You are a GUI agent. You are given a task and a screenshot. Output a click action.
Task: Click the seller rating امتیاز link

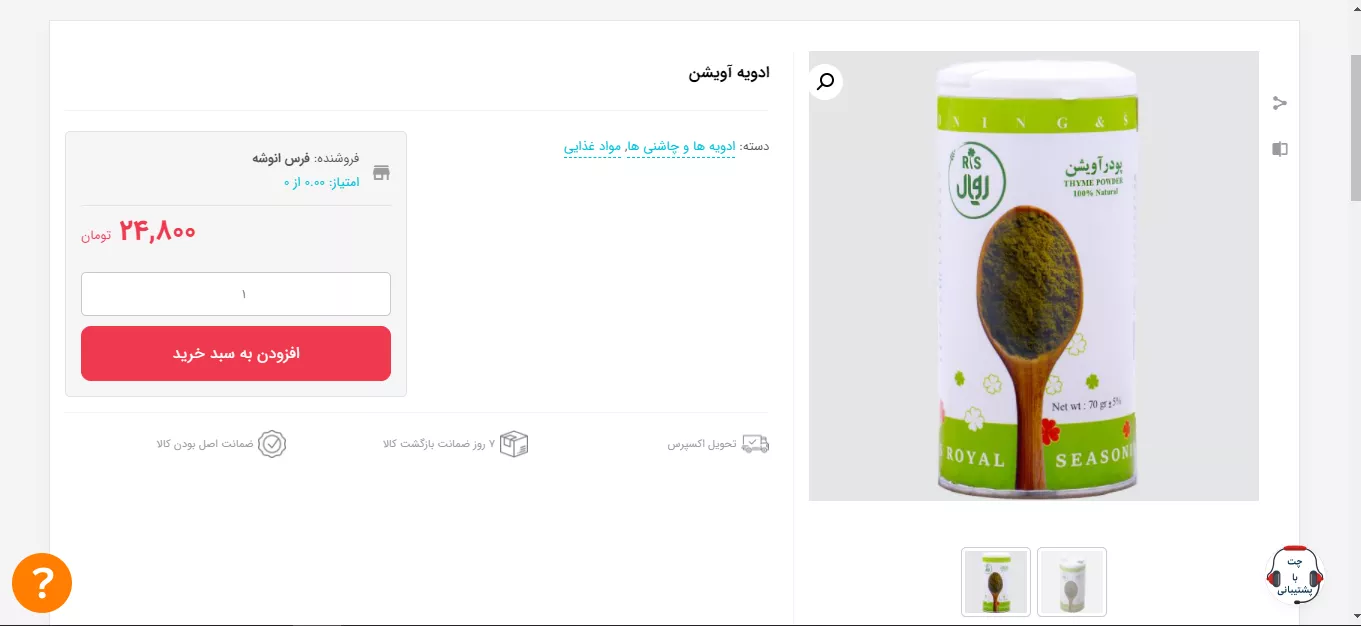pyautogui.click(x=321, y=182)
